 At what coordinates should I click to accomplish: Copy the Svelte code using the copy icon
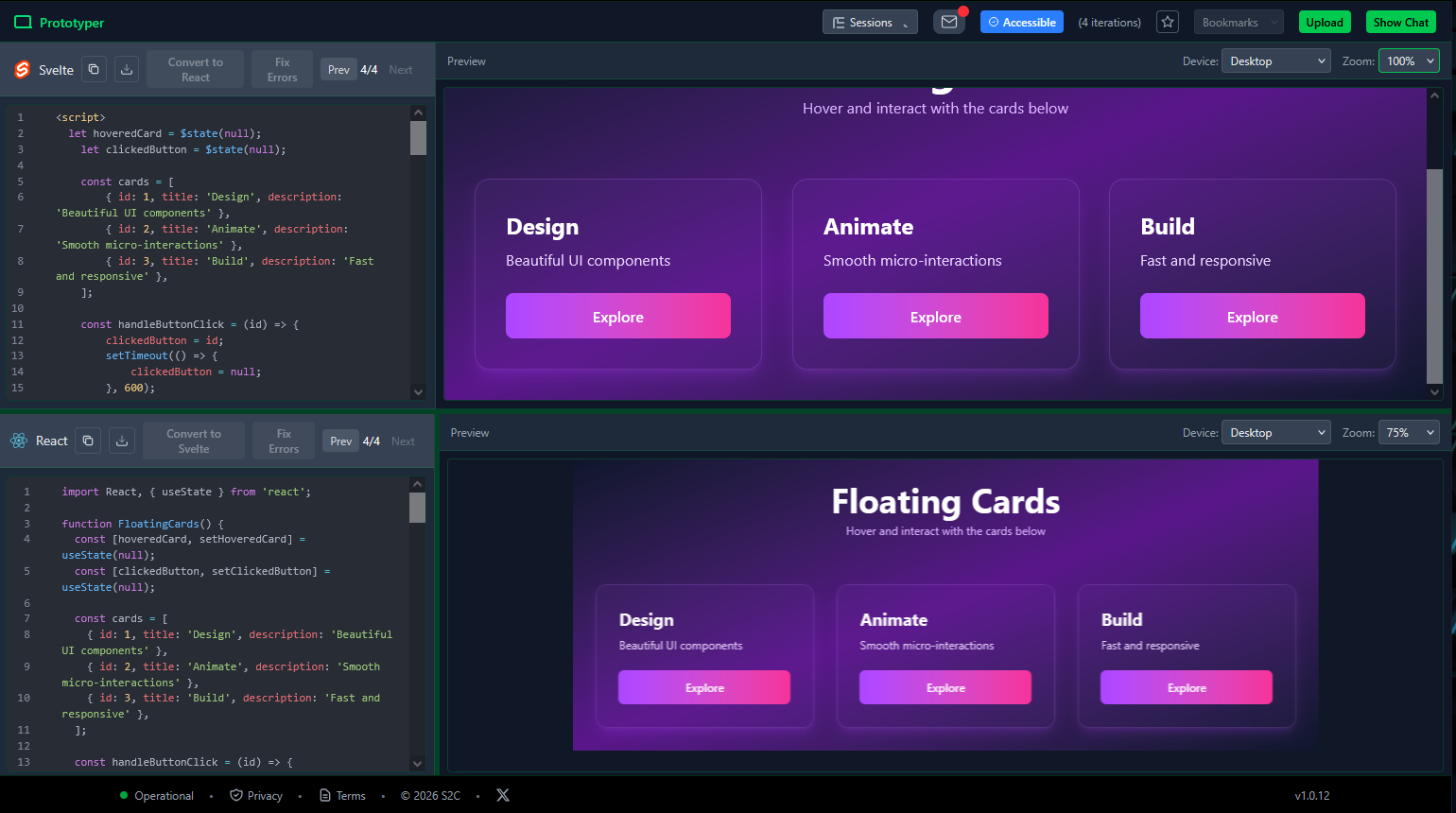[93, 69]
